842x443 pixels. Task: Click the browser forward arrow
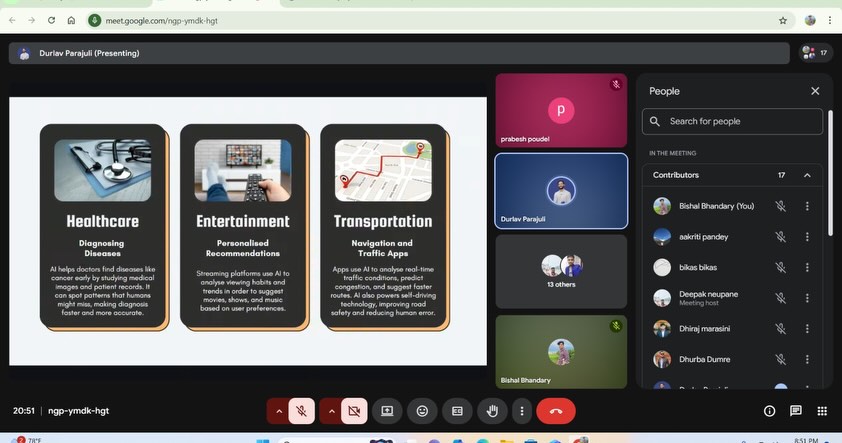click(32, 20)
